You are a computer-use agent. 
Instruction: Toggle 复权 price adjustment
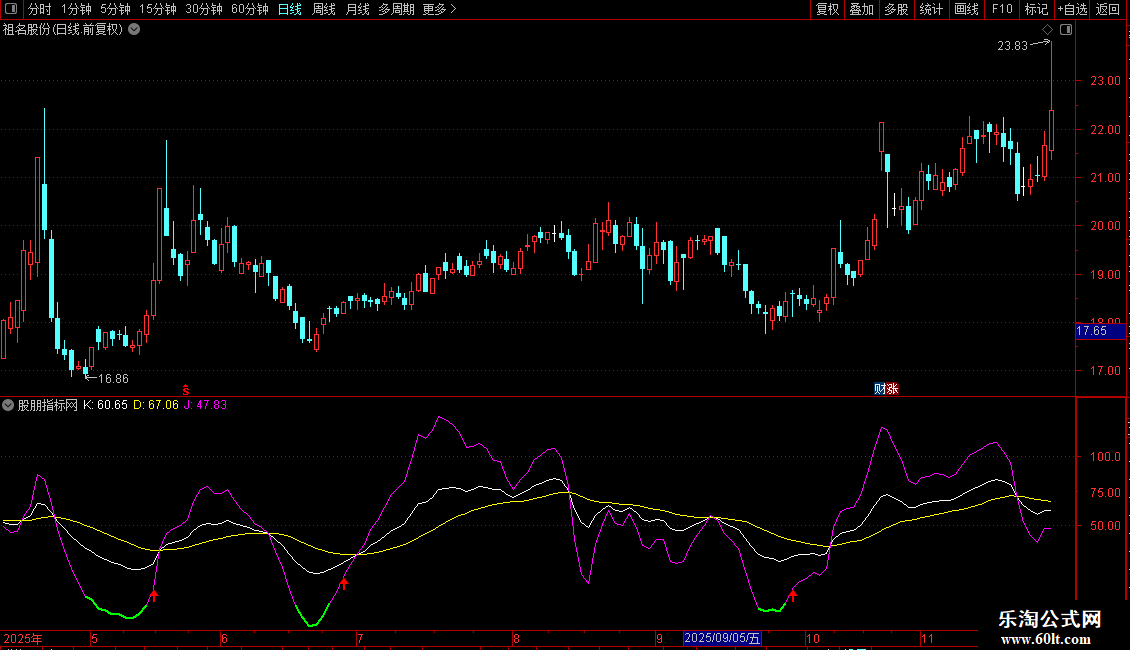[x=827, y=9]
